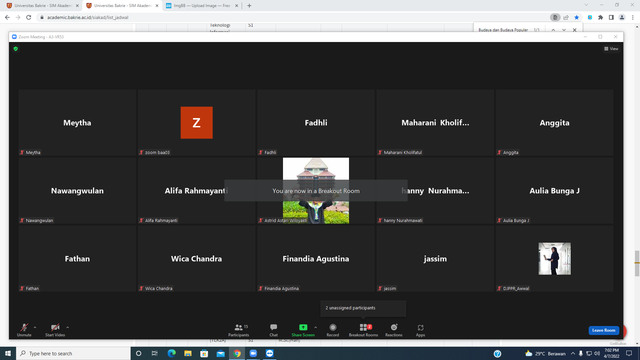Select Meytha participant tile
640x360 pixels.
coord(77,122)
